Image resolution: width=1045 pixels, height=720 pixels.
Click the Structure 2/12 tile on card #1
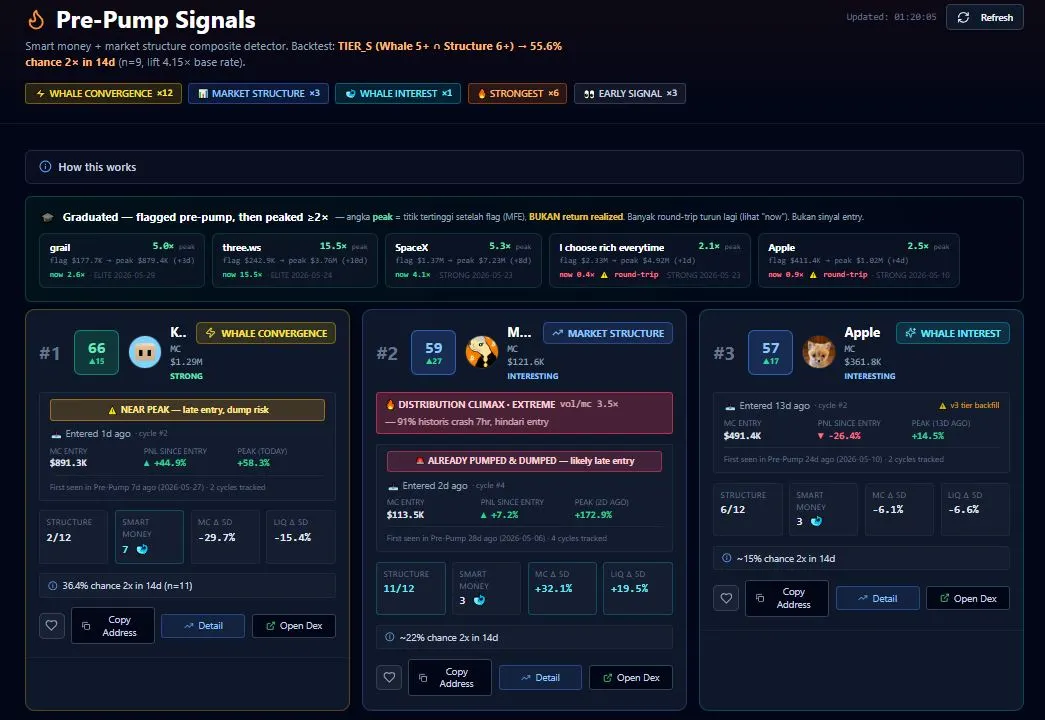73,537
